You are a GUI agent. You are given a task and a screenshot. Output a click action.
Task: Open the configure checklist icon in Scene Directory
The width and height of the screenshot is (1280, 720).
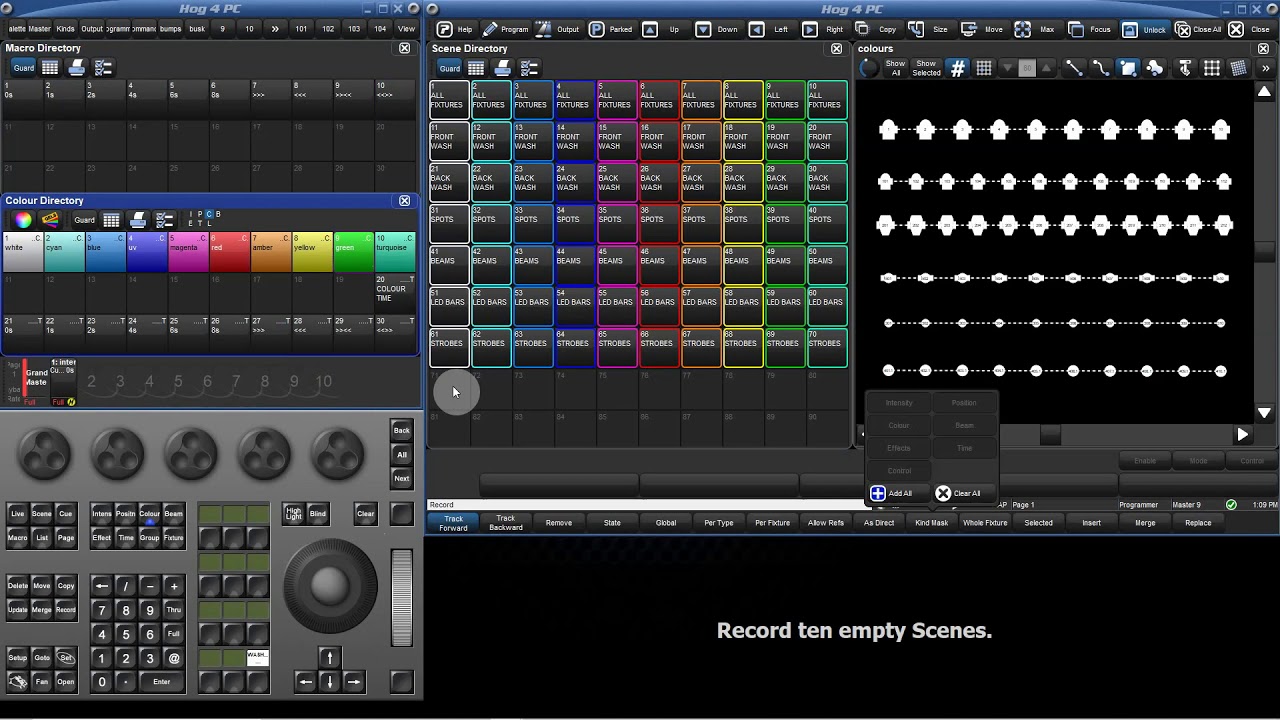coord(529,68)
